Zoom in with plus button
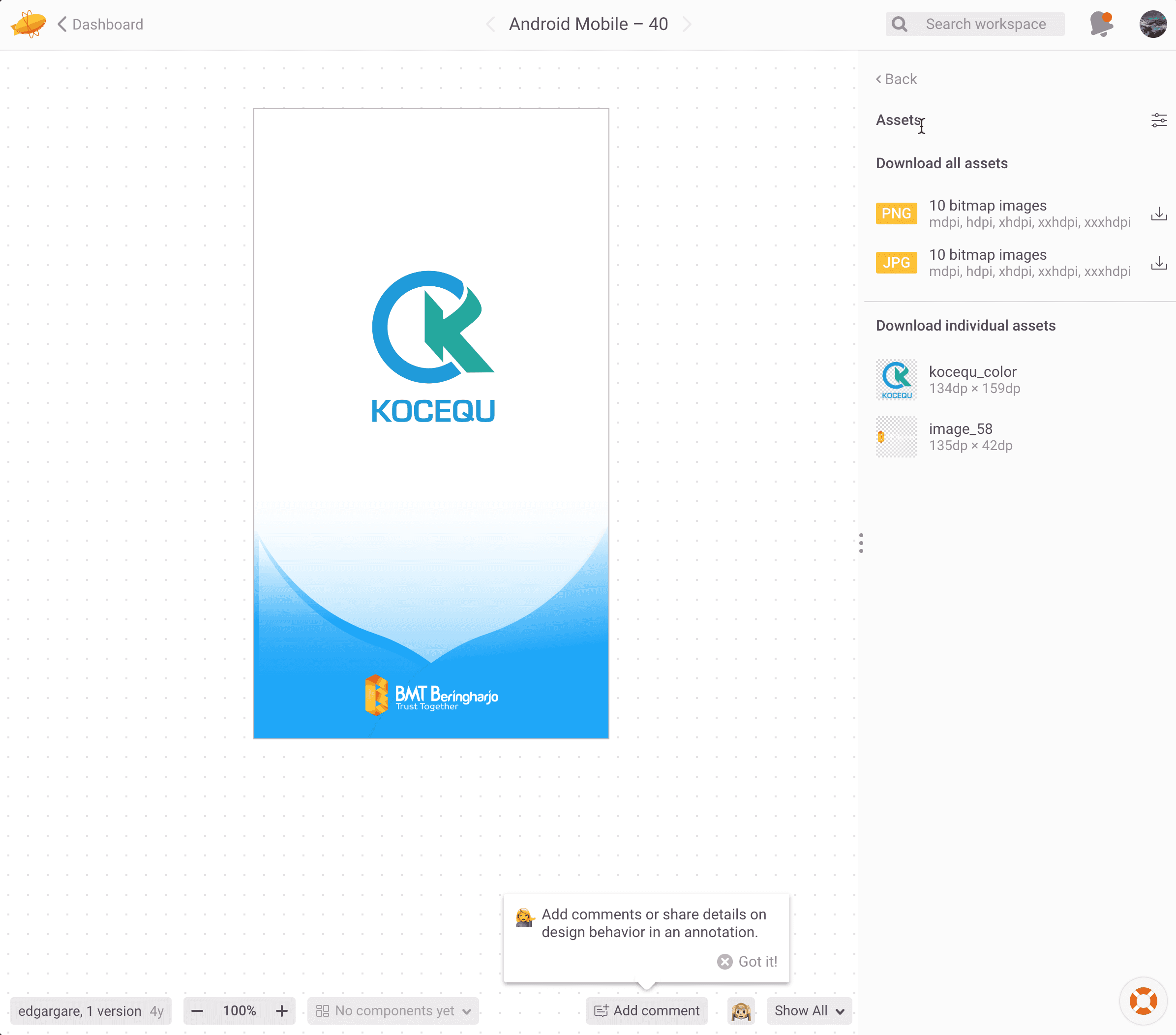Image resolution: width=1176 pixels, height=1035 pixels. point(281,1011)
